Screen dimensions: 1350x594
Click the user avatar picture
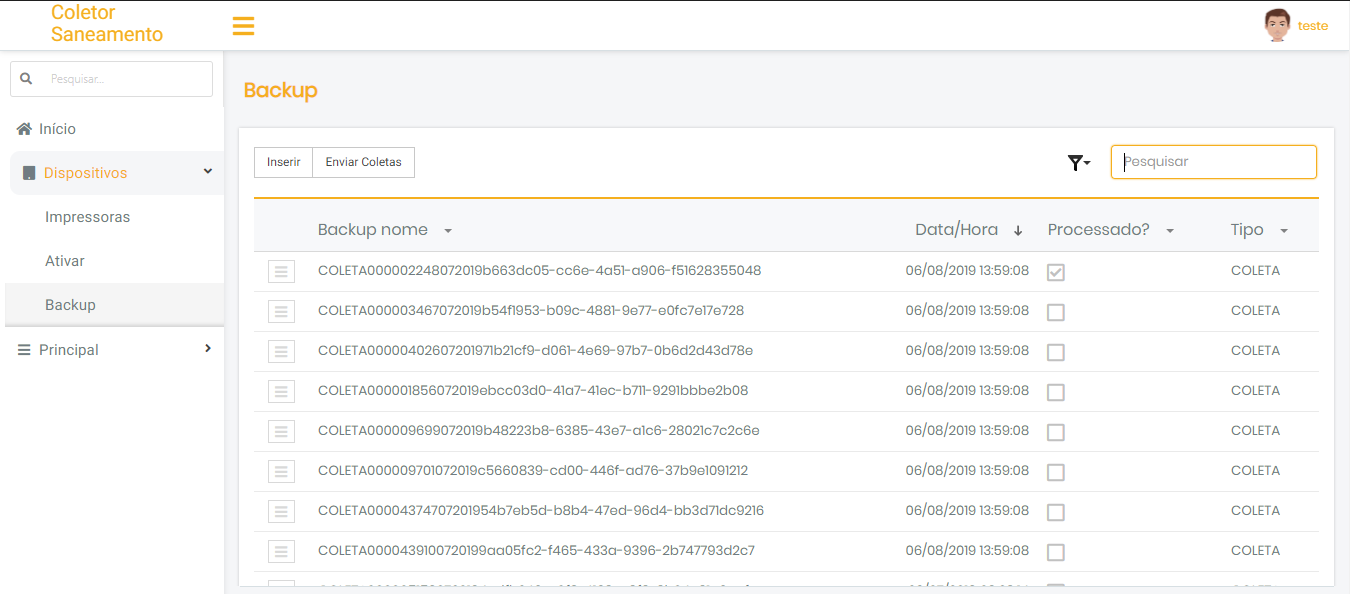pos(1277,25)
